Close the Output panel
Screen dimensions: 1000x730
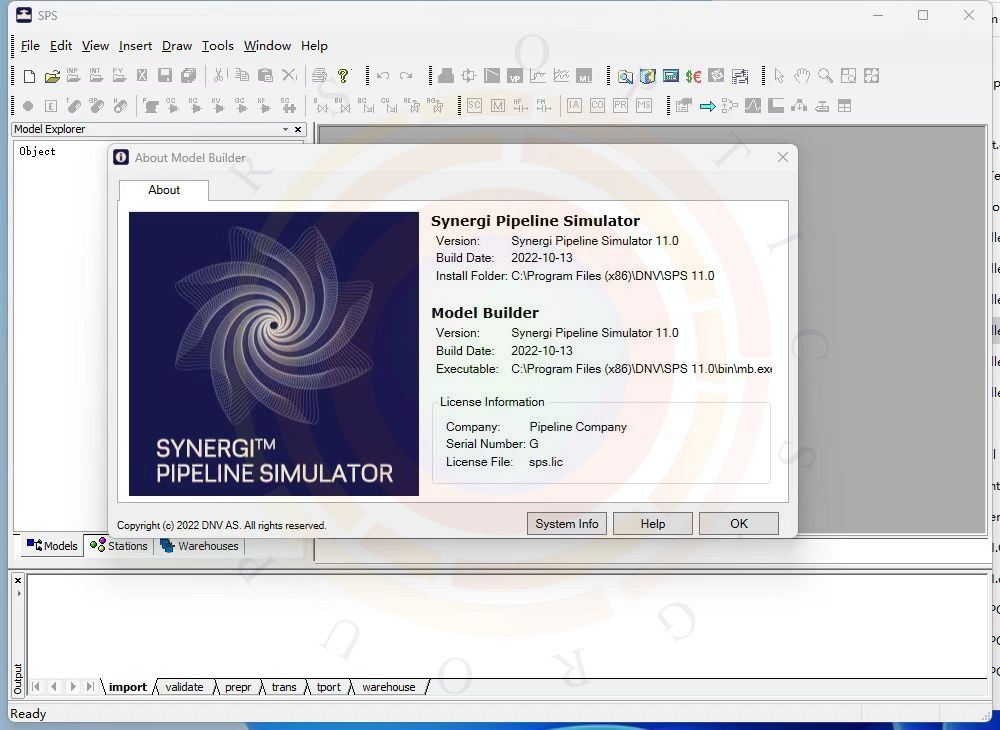click(x=18, y=580)
